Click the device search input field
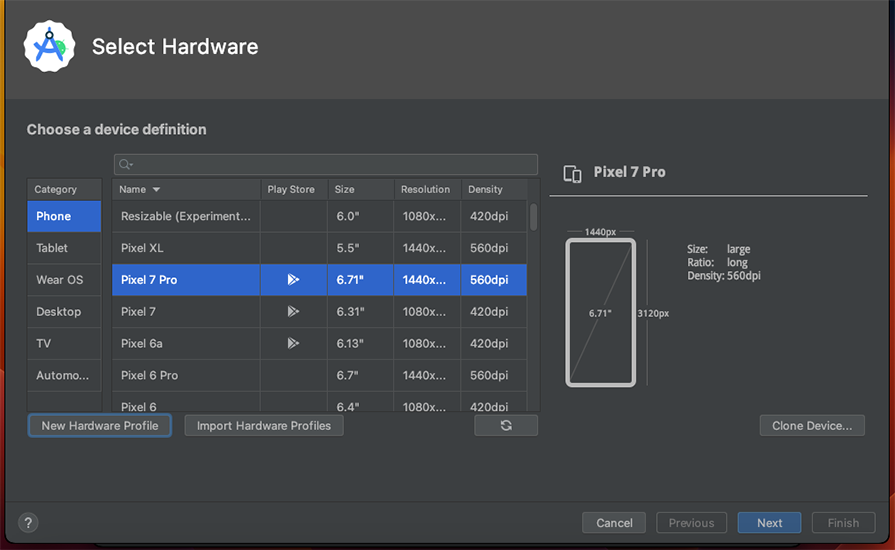Image resolution: width=895 pixels, height=550 pixels. [x=326, y=165]
